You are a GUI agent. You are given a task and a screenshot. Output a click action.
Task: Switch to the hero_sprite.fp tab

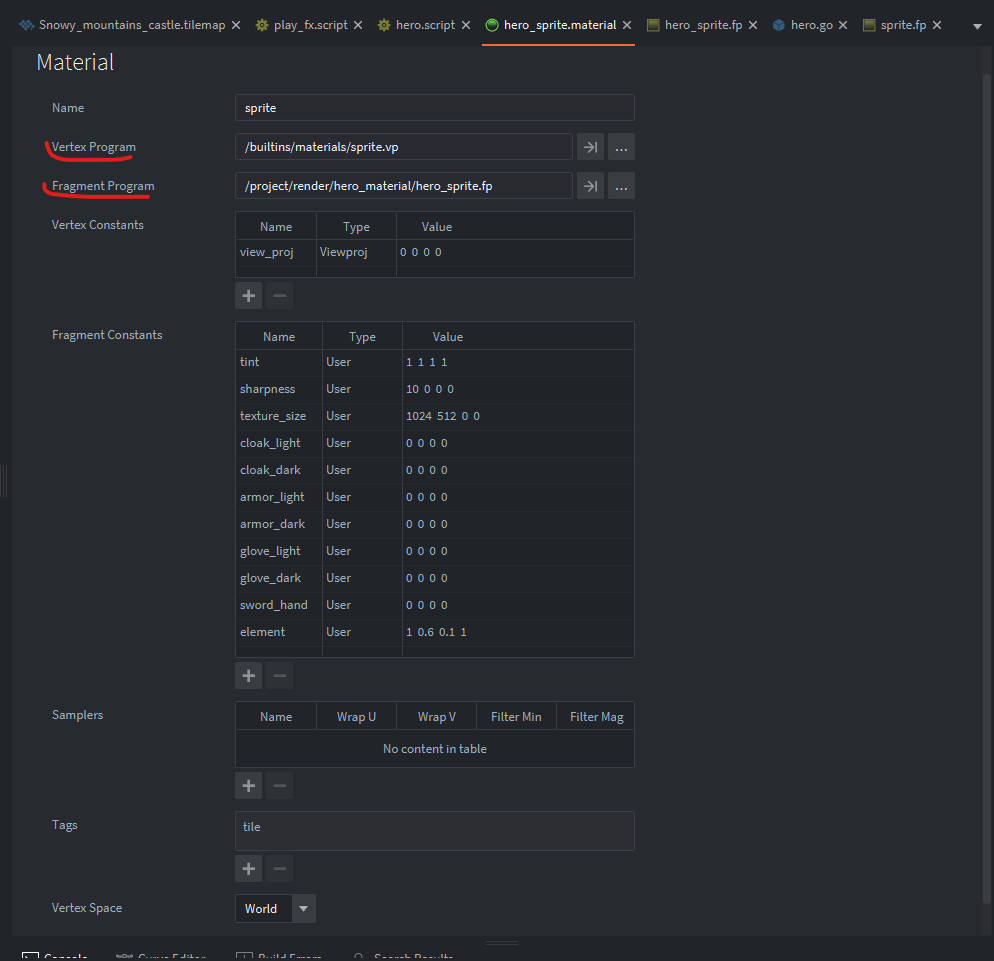703,25
